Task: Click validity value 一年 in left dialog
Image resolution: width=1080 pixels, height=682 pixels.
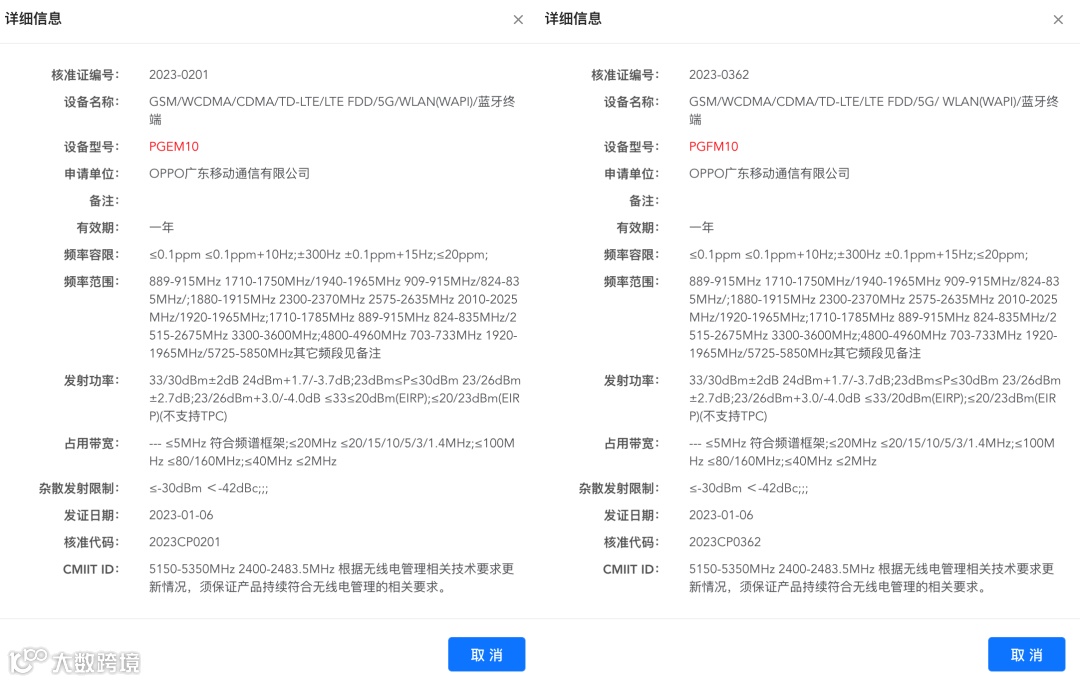Action: [161, 227]
